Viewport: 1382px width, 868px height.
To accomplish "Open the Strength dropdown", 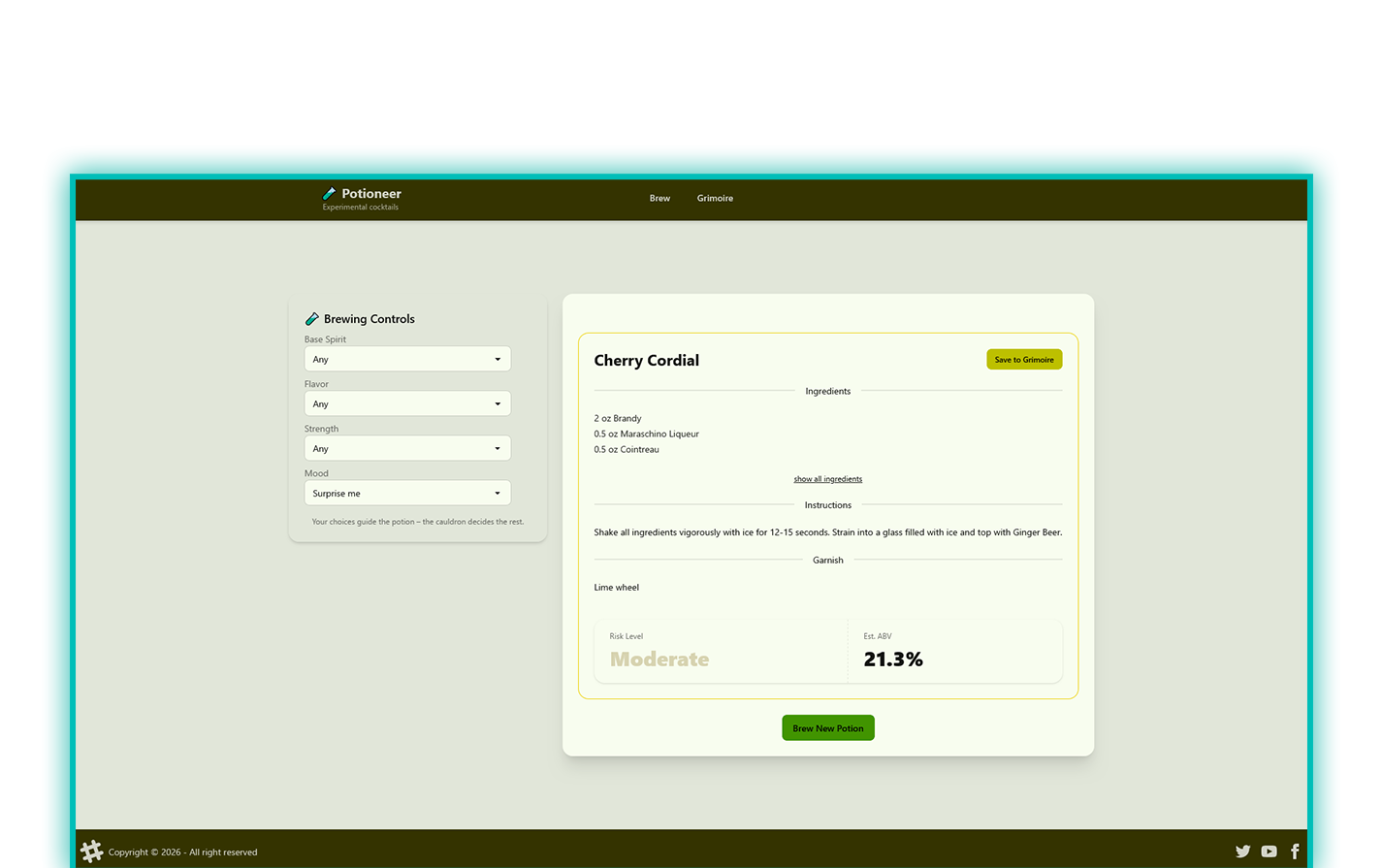I will (407, 448).
